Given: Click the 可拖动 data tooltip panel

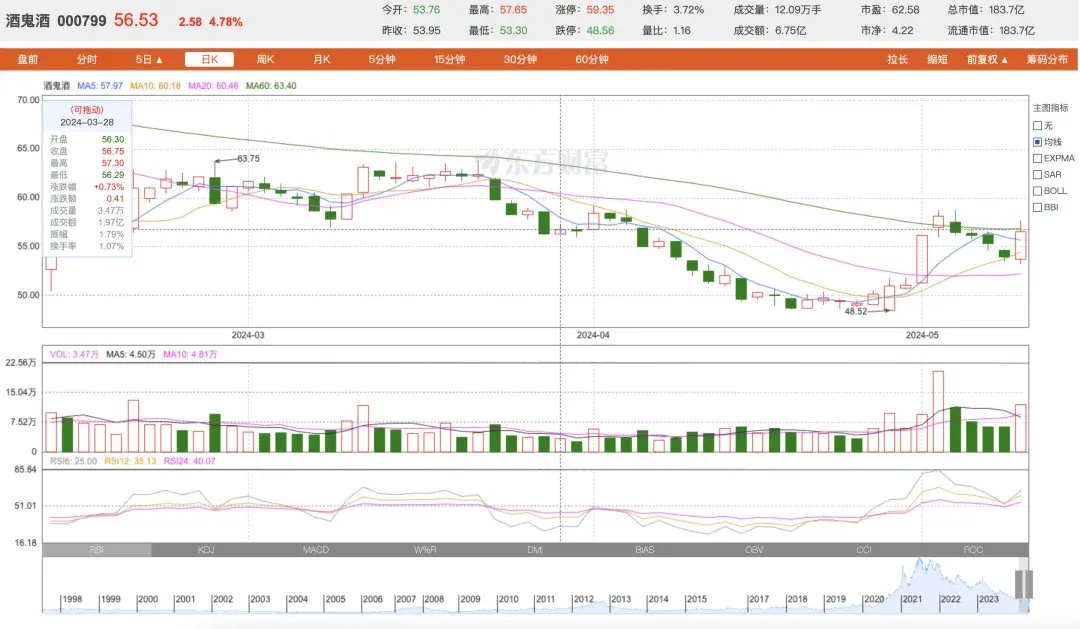Looking at the screenshot, I should [85, 180].
